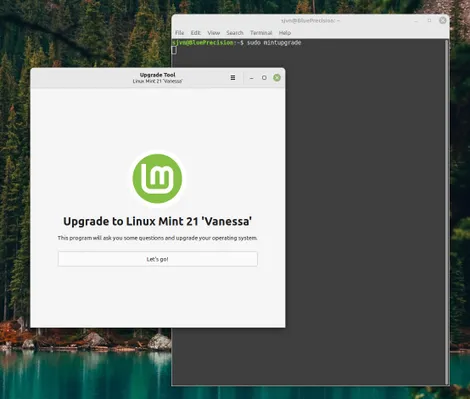
Task: Click the Linux Mint logo
Action: click(157, 179)
